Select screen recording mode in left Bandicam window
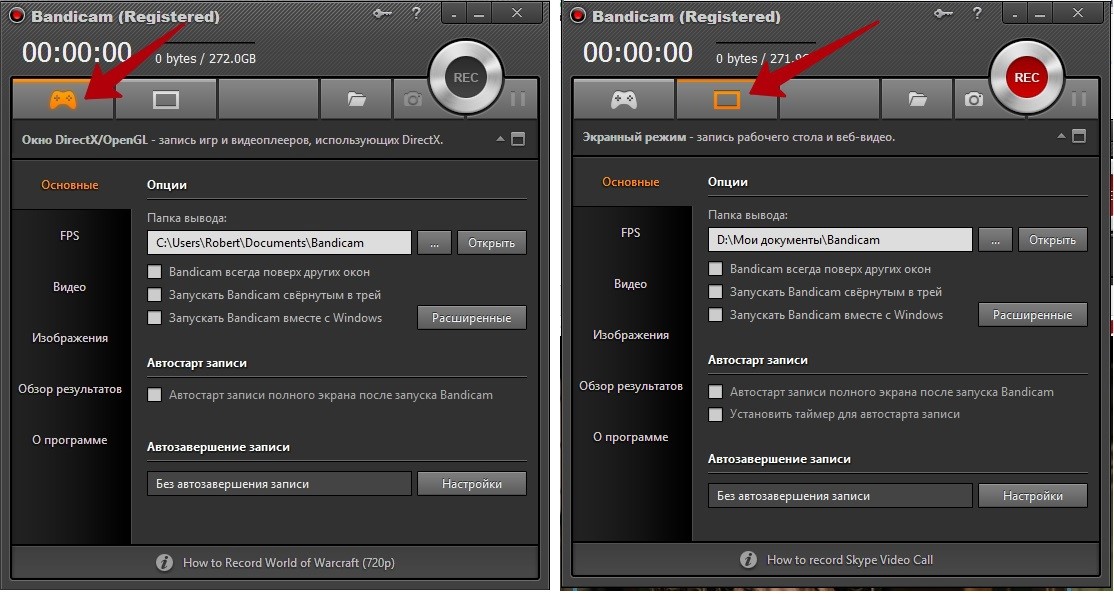The width and height of the screenshot is (1114, 594). (166, 99)
